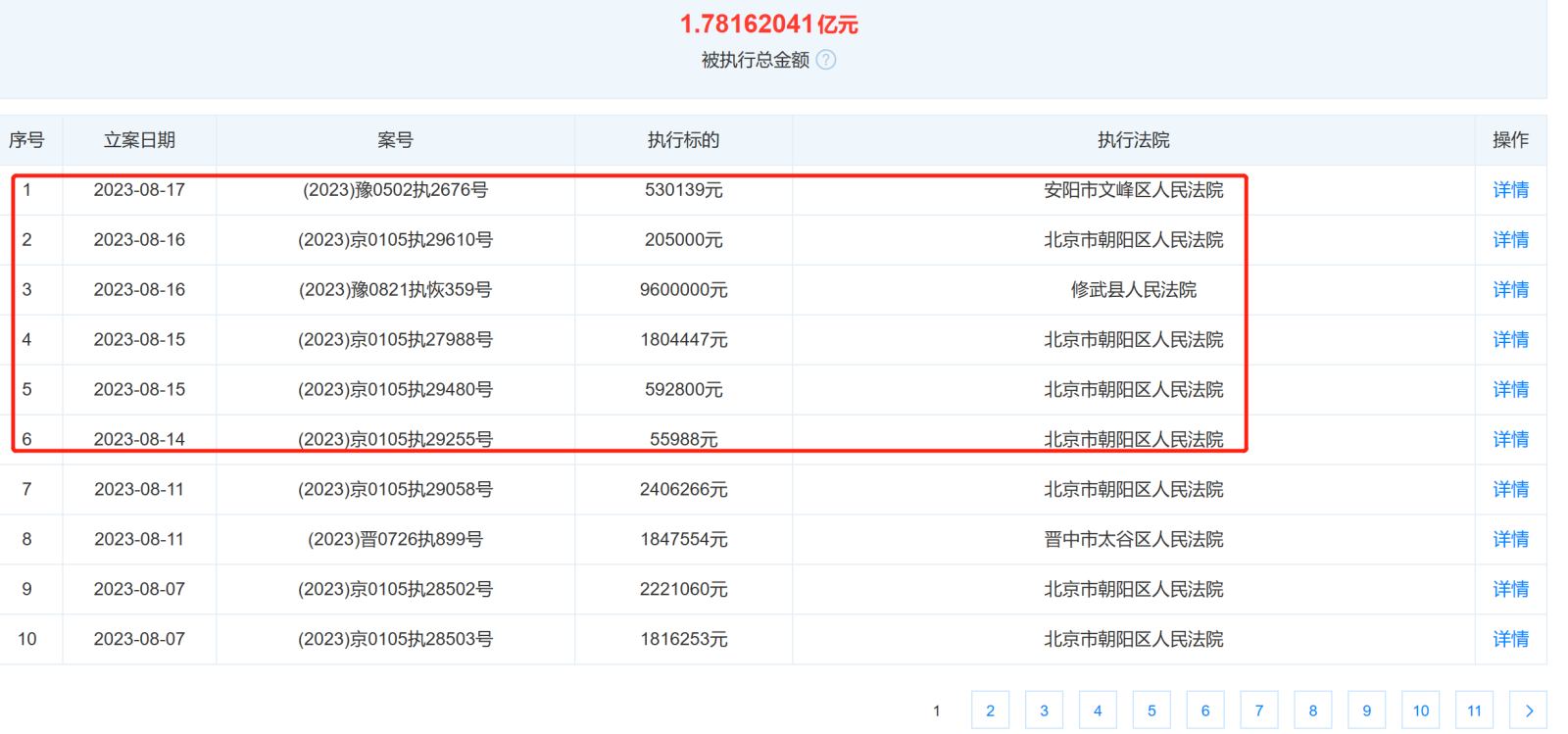Jump to page 4 of results
Image resolution: width=1568 pixels, height=734 pixels.
pos(1098,710)
